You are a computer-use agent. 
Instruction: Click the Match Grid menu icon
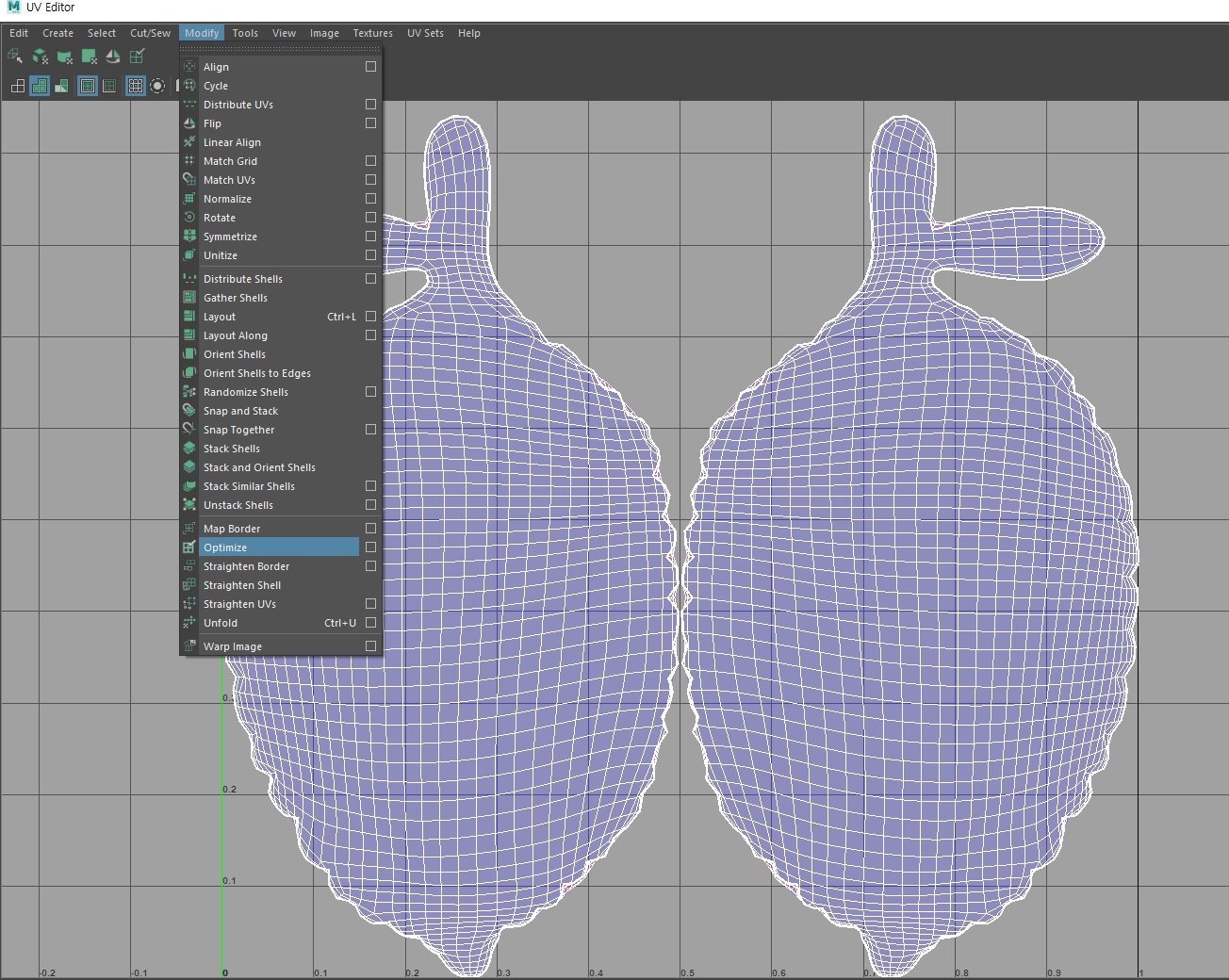tap(189, 161)
